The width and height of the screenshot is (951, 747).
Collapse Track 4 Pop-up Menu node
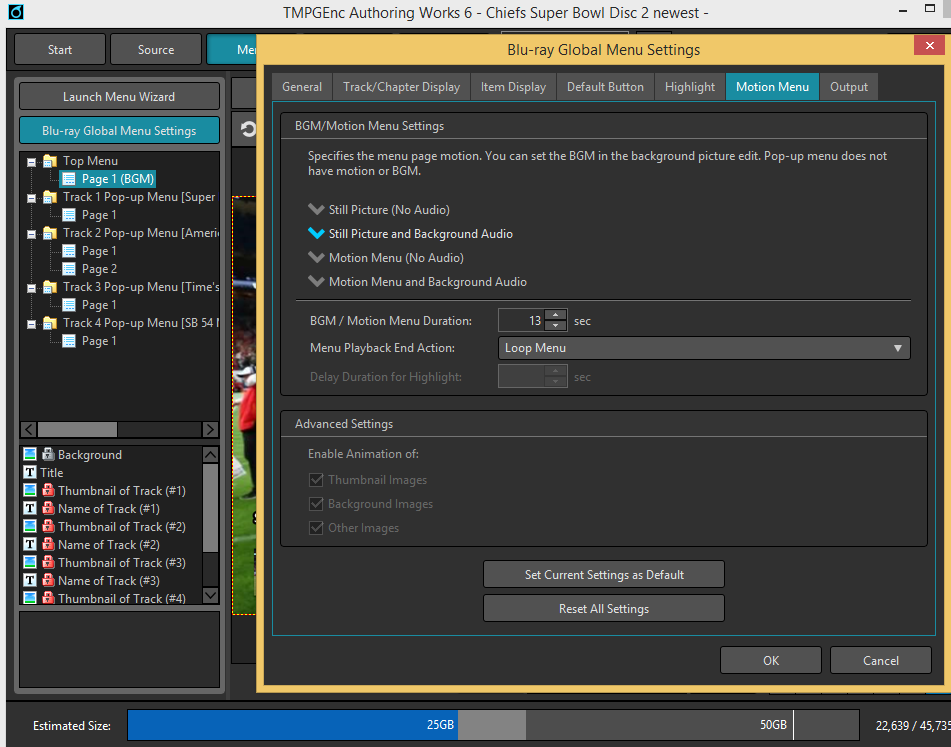(32, 324)
